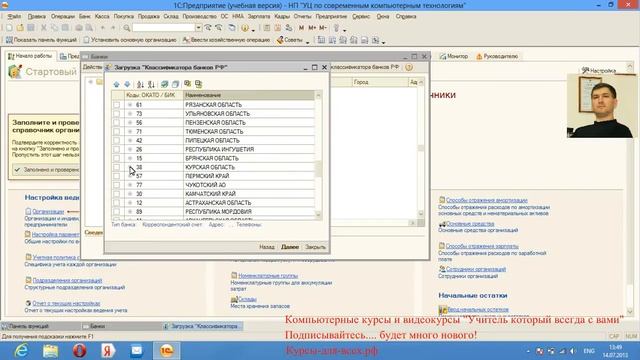Expand the КАМЧАТСКИЙ КРАЙ node

pyautogui.click(x=130, y=194)
